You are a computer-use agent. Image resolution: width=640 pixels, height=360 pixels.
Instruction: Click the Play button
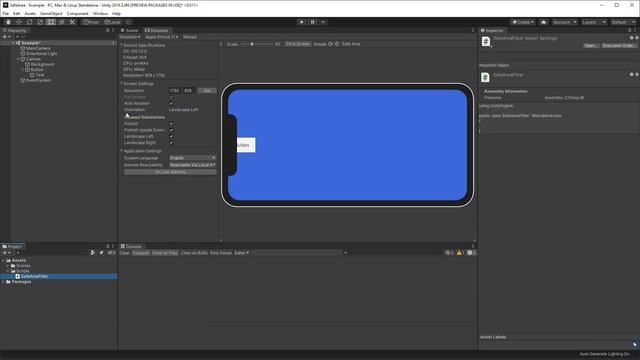coord(302,22)
